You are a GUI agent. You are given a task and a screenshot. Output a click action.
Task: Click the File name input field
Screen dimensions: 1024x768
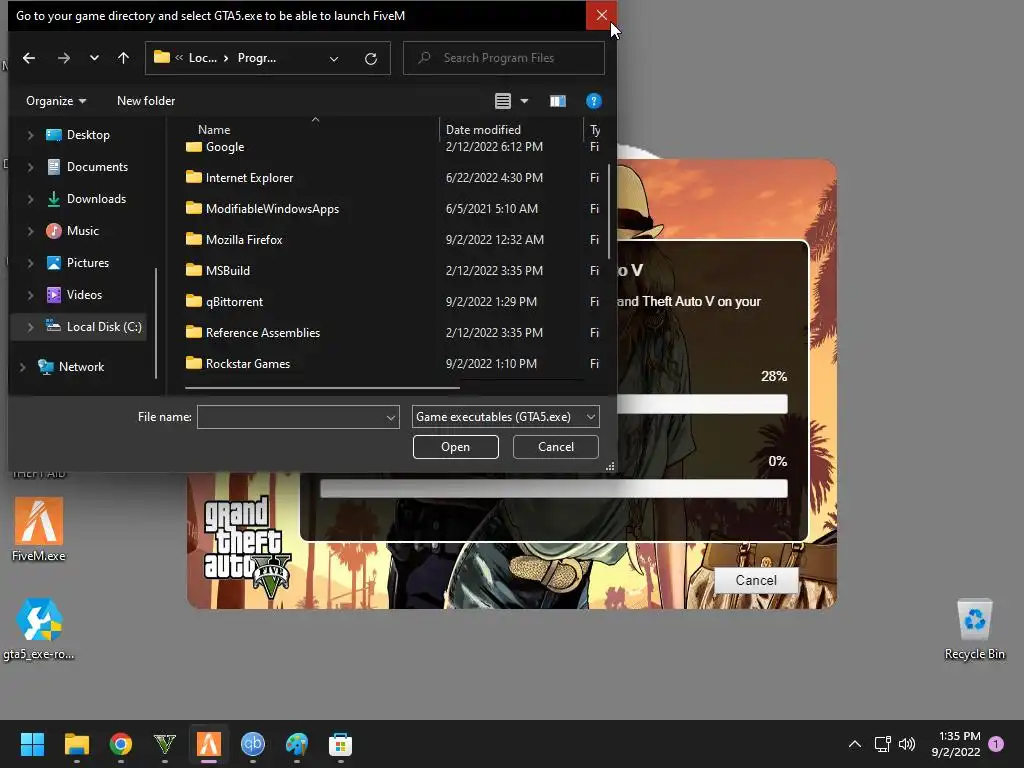291,417
